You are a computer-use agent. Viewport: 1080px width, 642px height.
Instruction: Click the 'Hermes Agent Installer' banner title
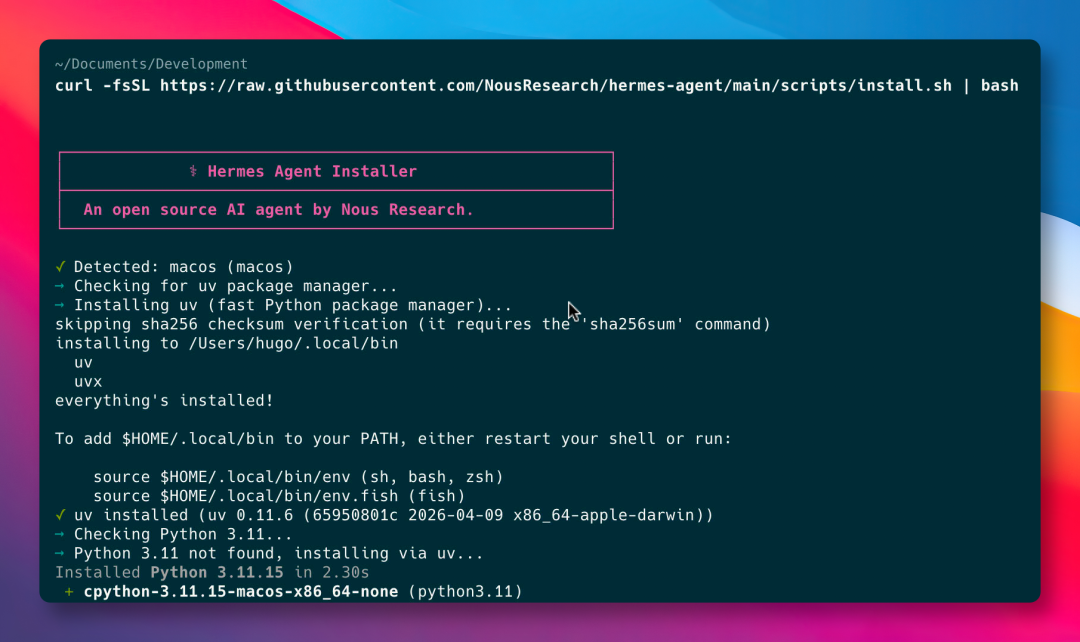pos(312,172)
